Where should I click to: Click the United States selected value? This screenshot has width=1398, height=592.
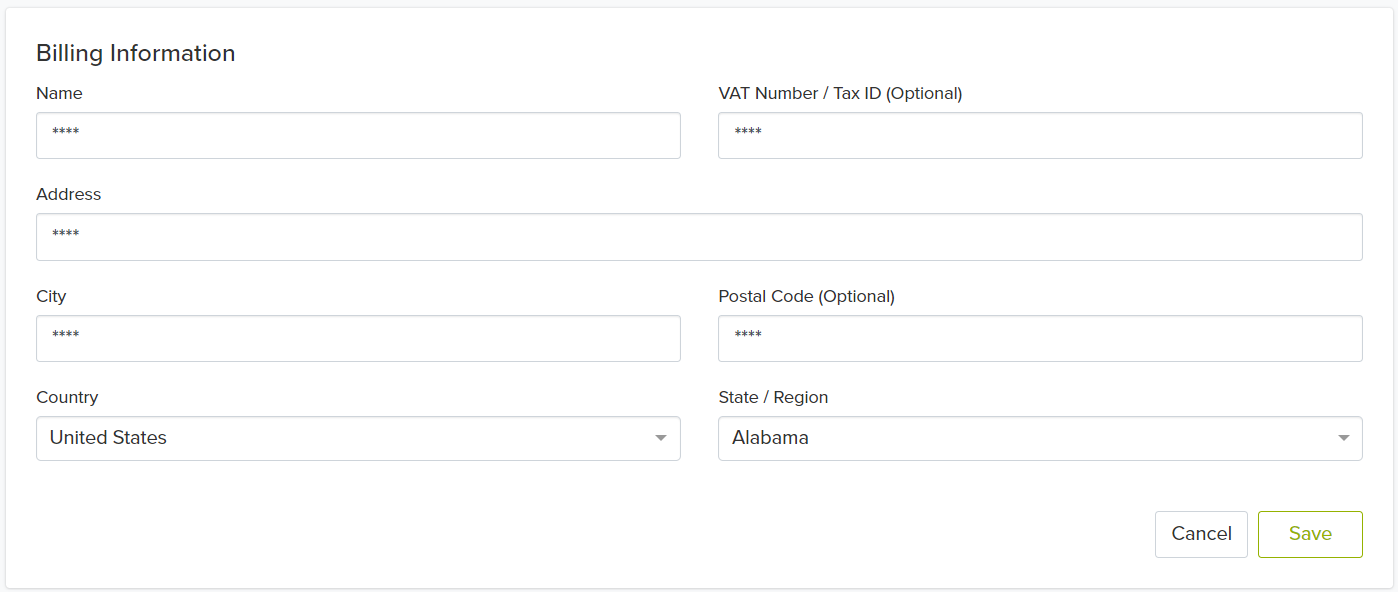108,438
